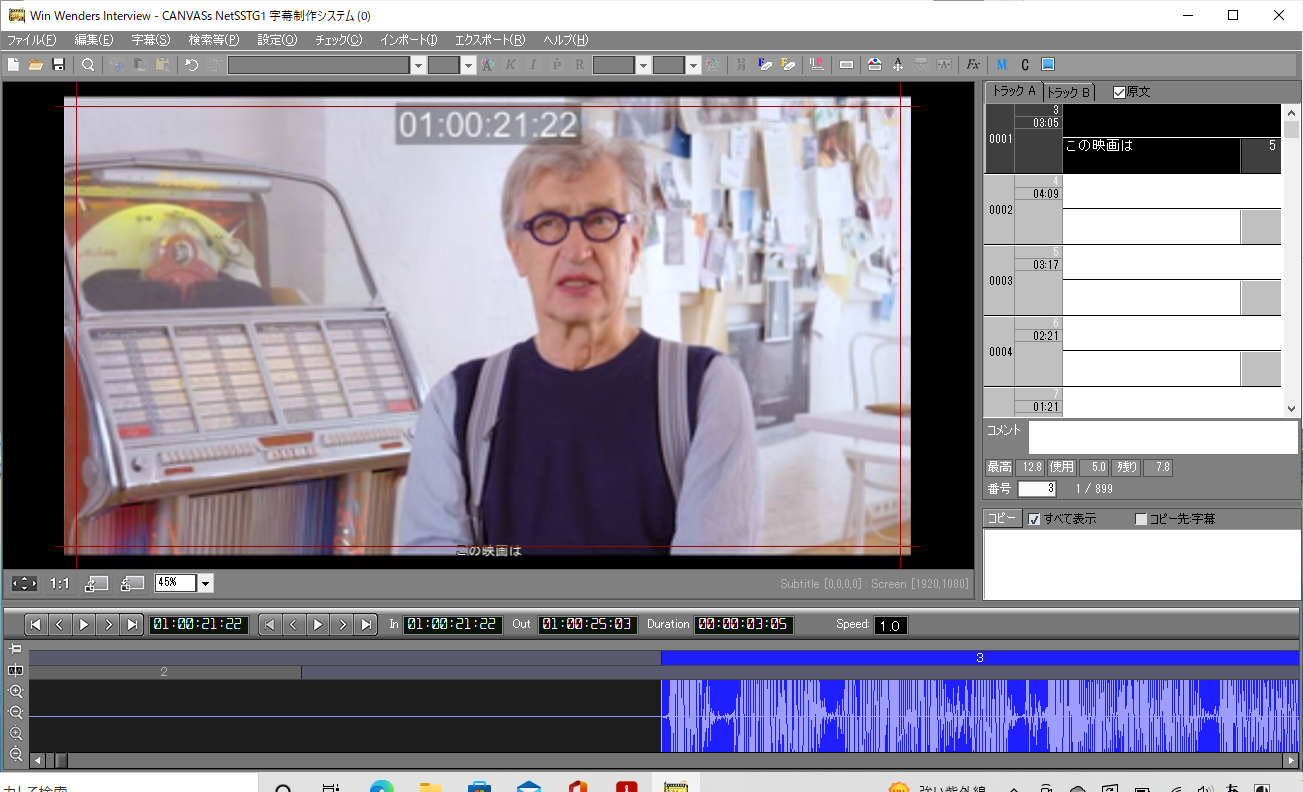Switch to the トラック B tab
The height and width of the screenshot is (792, 1303).
1068,92
